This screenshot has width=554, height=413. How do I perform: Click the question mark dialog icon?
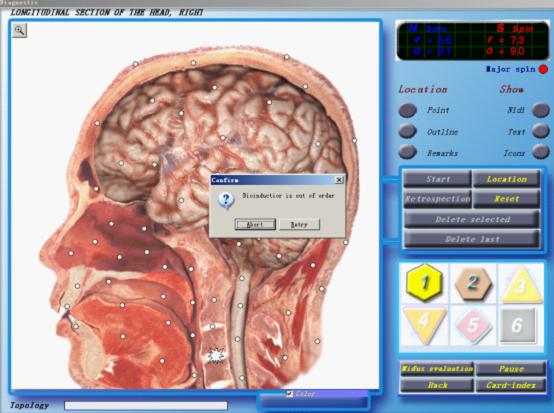pos(226,200)
